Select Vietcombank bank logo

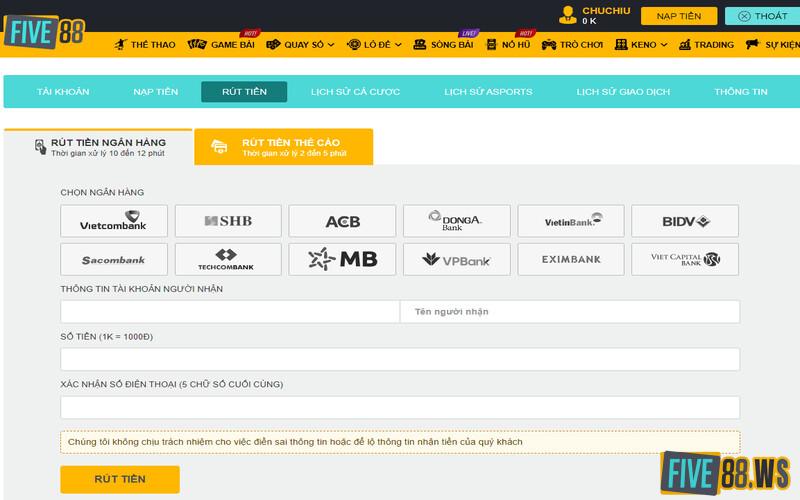click(114, 221)
